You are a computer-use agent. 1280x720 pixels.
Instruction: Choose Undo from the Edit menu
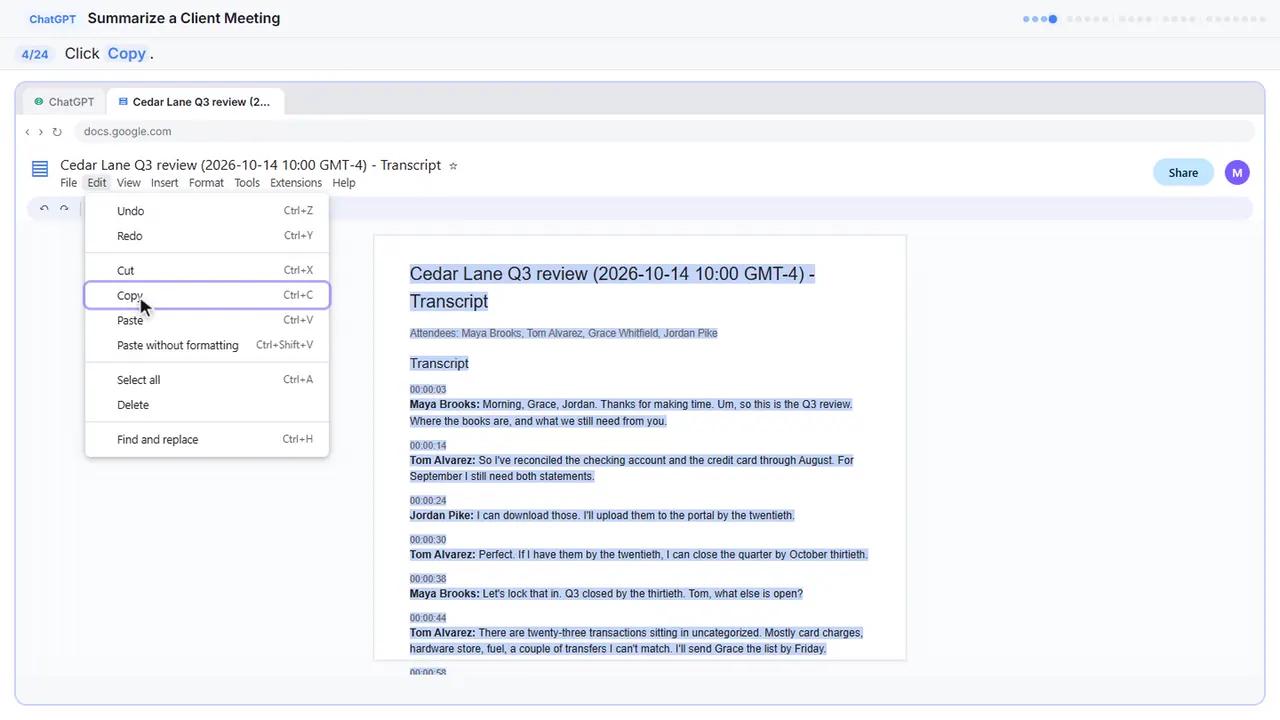(207, 211)
